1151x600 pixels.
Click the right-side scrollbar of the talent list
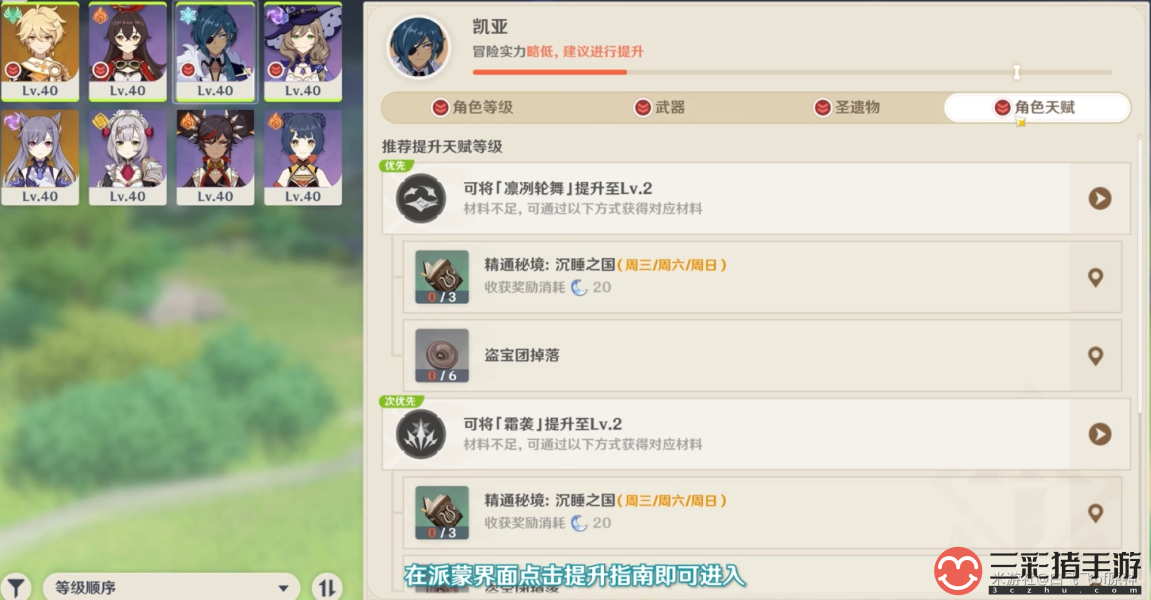[1140, 278]
